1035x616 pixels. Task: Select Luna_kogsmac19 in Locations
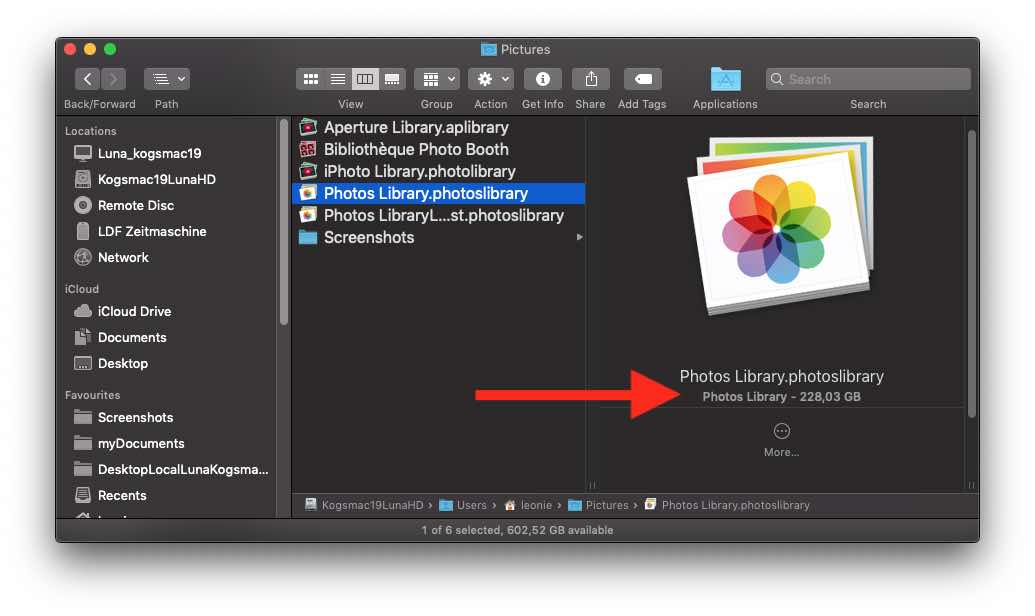(149, 153)
